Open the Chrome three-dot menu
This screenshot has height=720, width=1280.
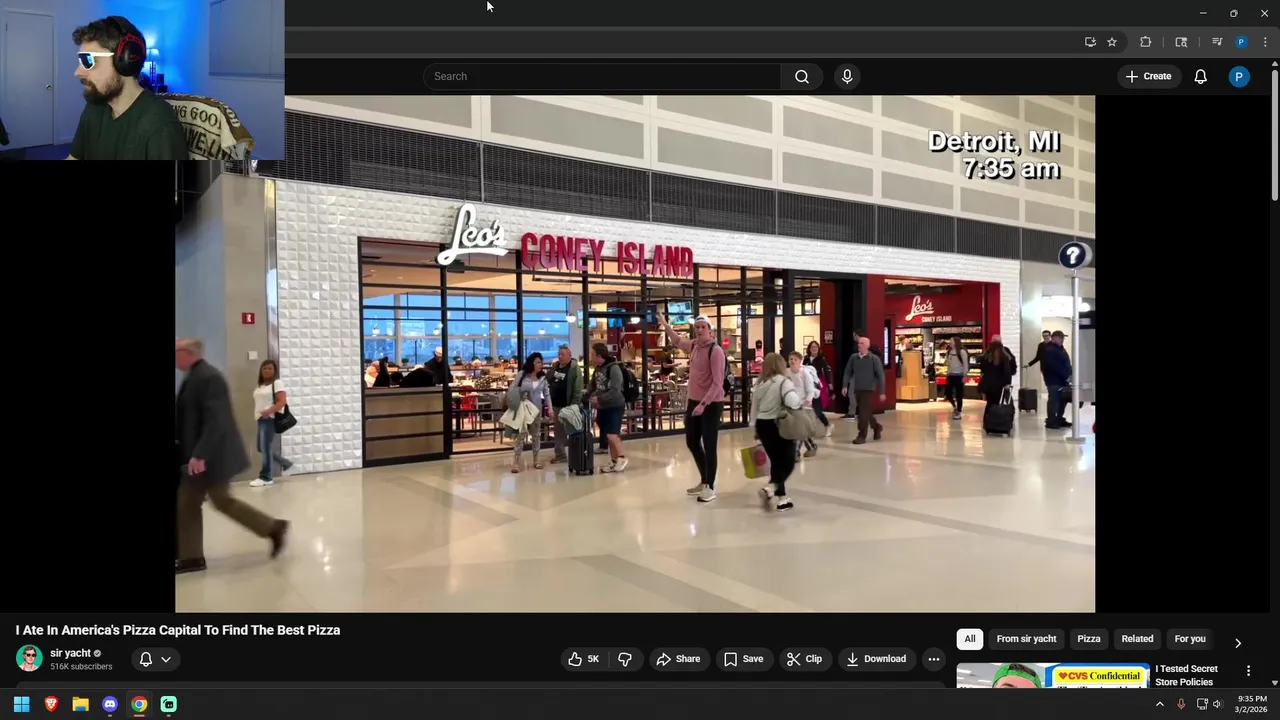[1265, 42]
